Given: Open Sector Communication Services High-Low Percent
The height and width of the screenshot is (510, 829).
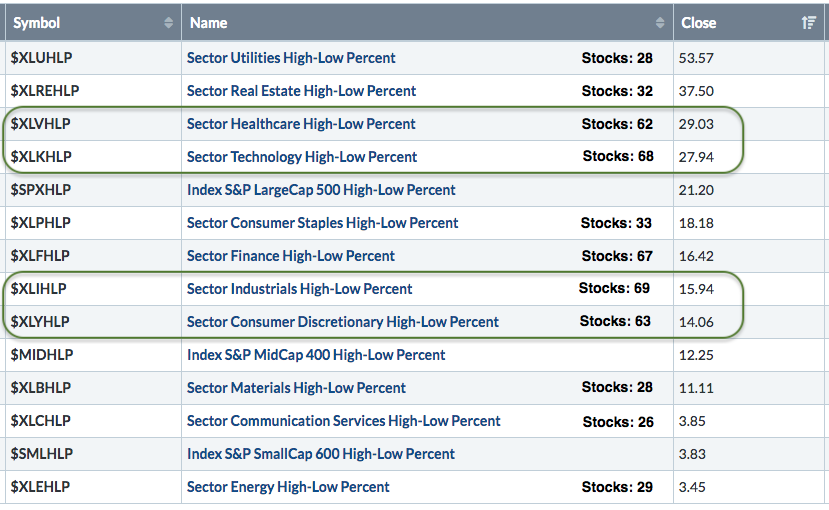Looking at the screenshot, I should click(x=344, y=421).
